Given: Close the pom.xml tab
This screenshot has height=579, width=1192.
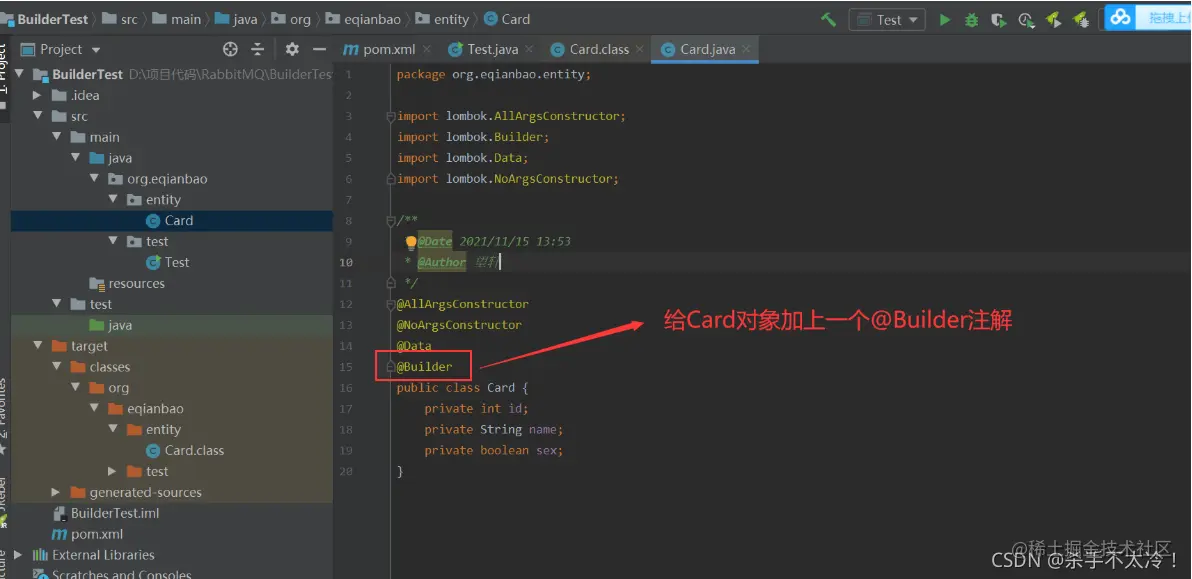Looking at the screenshot, I should (x=426, y=49).
